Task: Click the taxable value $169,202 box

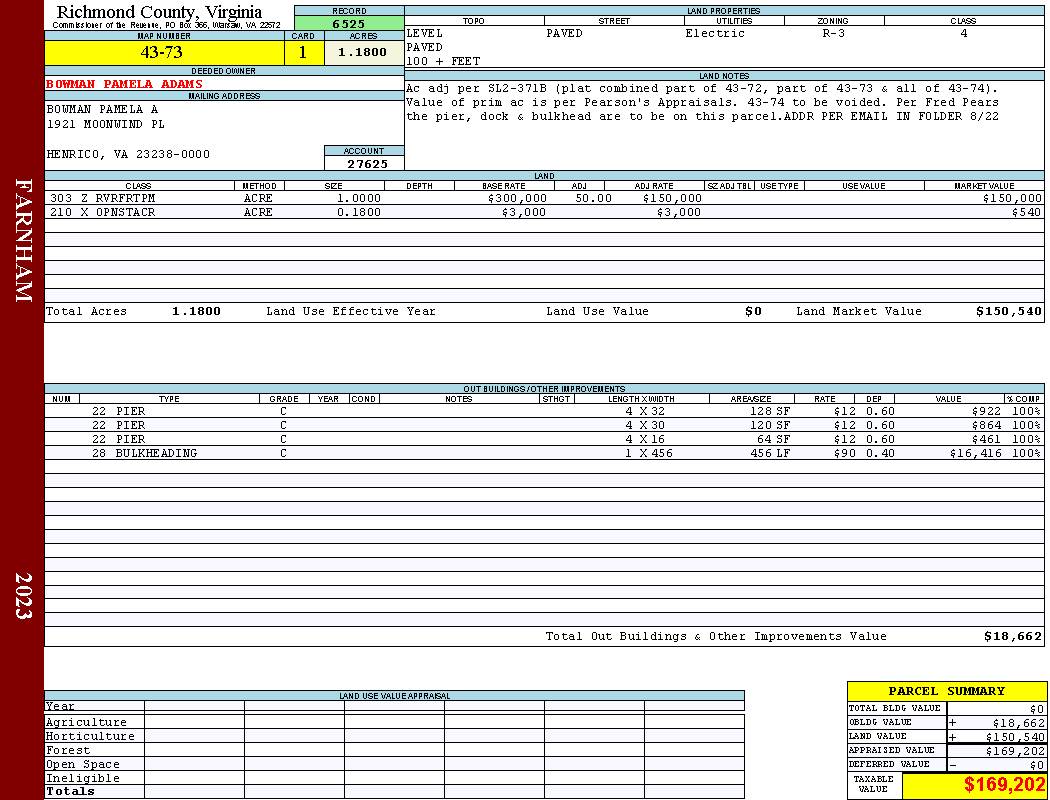Action: click(x=974, y=785)
